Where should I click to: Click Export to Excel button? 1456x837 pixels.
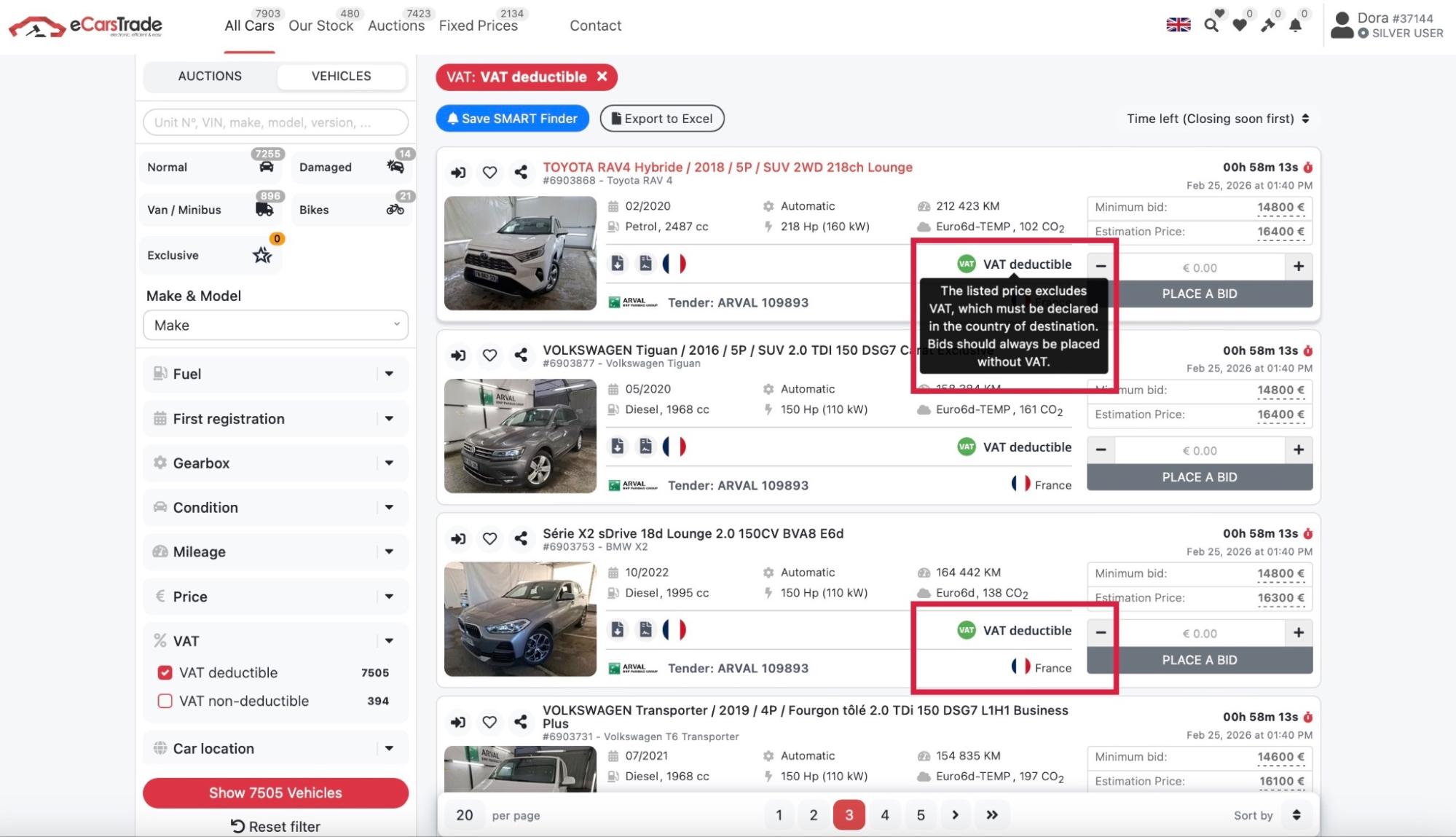pos(661,119)
